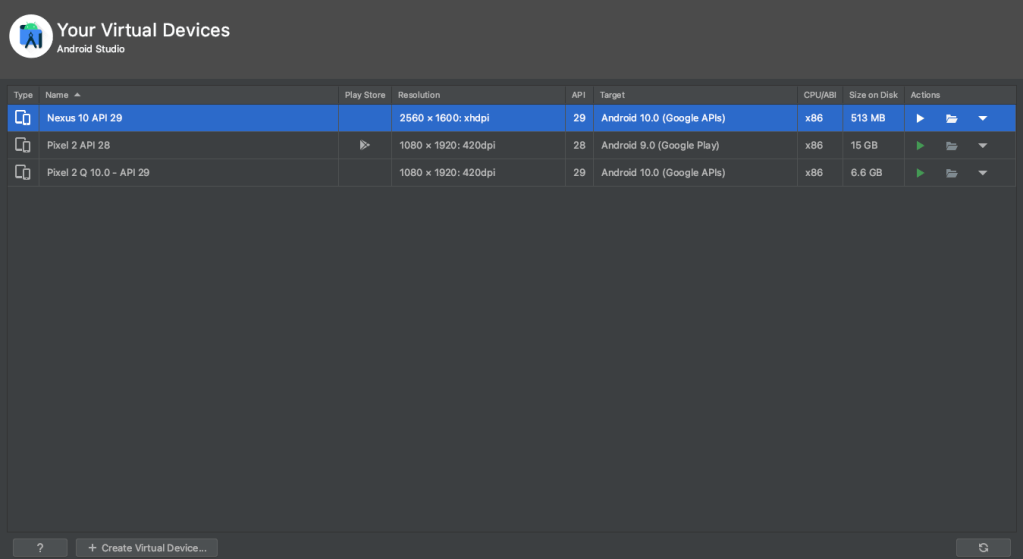
Task: Show Nexus 10 API 29 on disk
Action: (952, 118)
